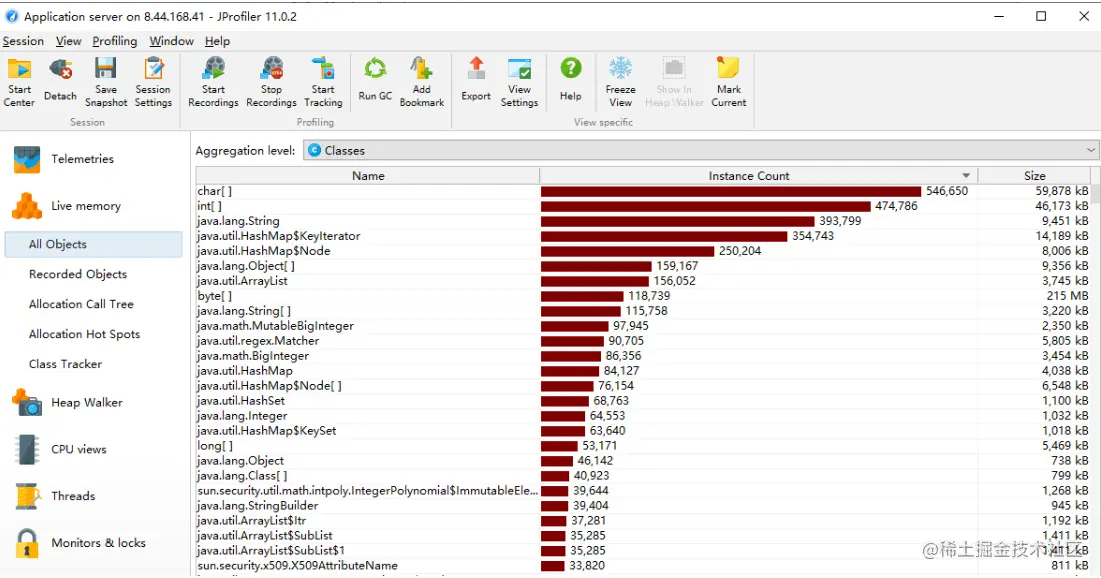Open the Session menu
Viewport: 1101px width, 578px height.
point(23,41)
